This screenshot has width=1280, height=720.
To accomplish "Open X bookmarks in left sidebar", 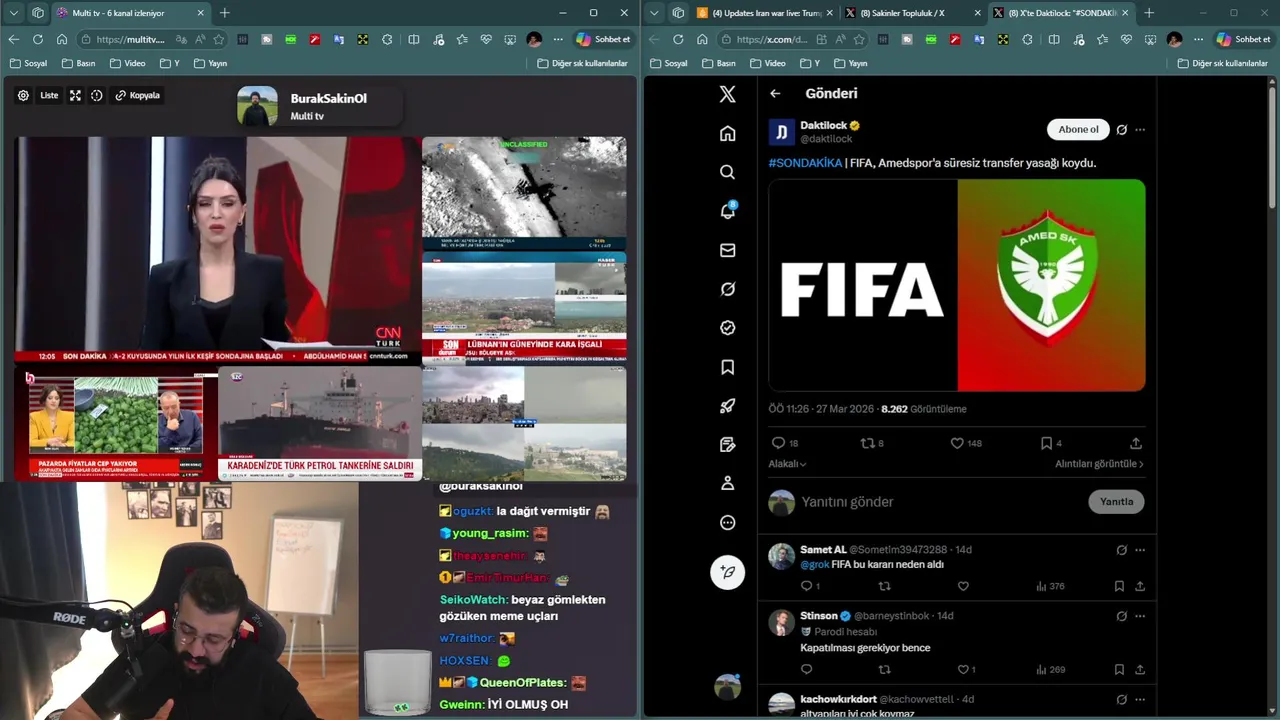I will pos(727,367).
